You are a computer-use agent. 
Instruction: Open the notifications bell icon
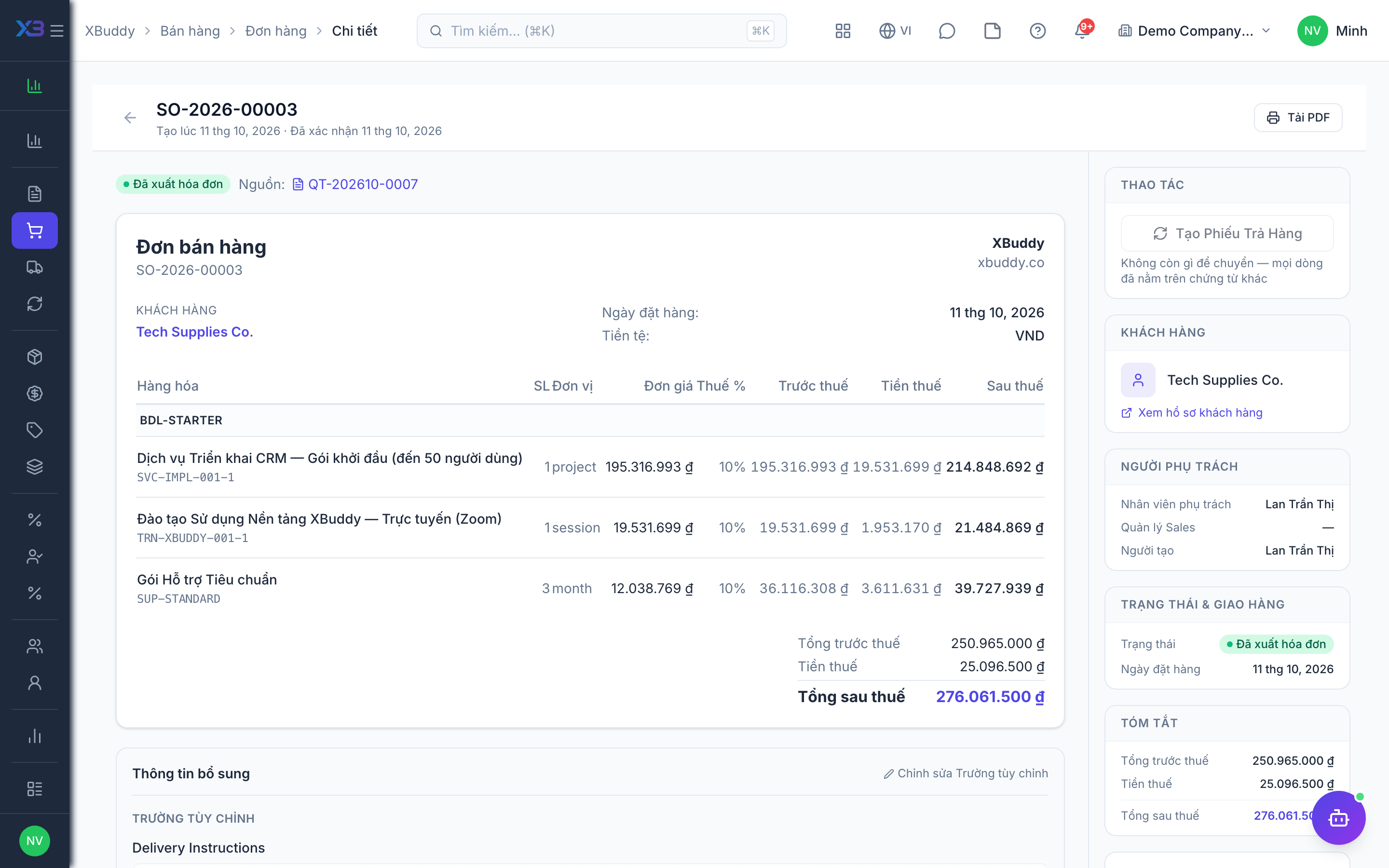tap(1082, 30)
